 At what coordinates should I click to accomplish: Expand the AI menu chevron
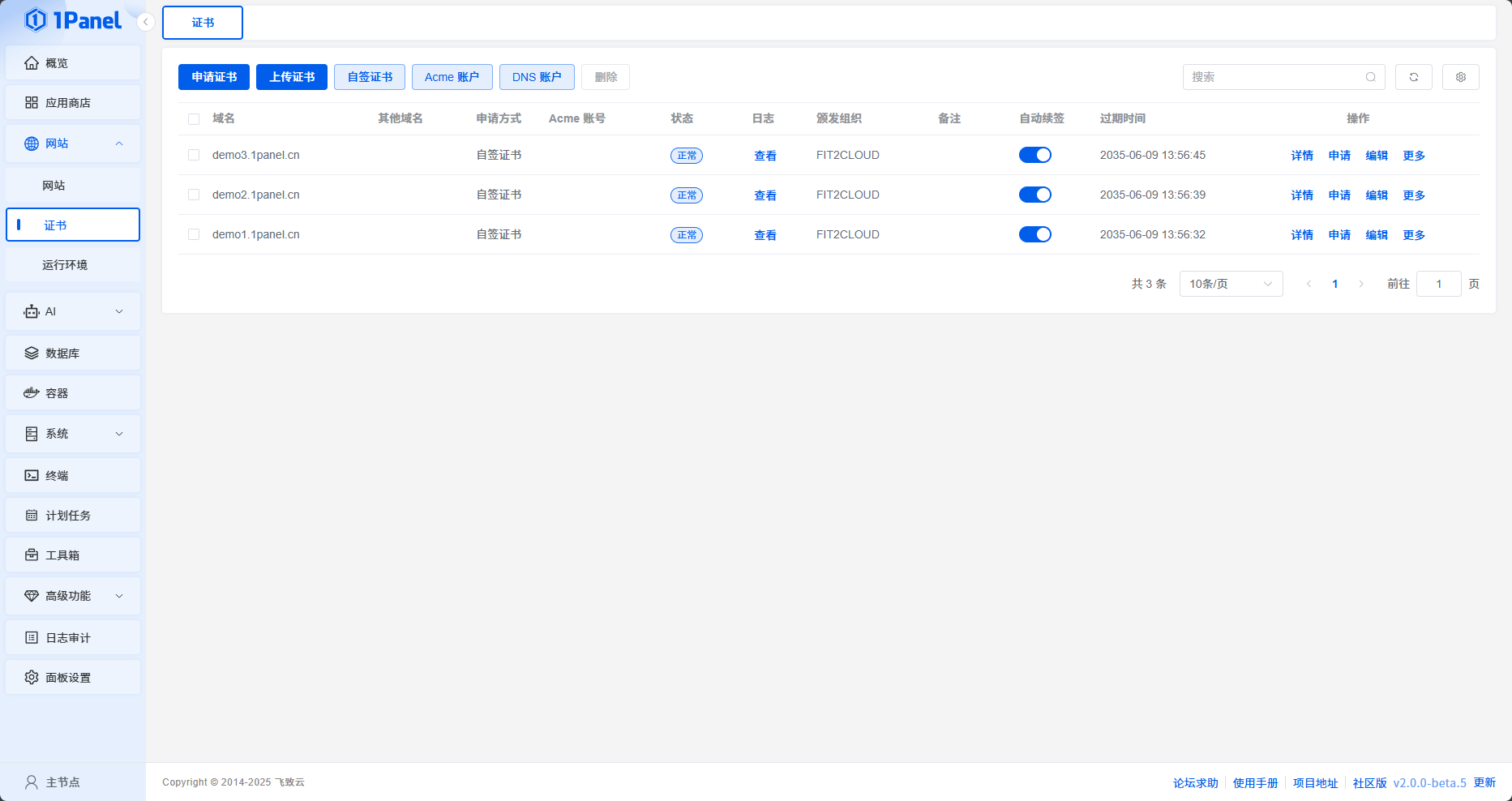point(119,311)
